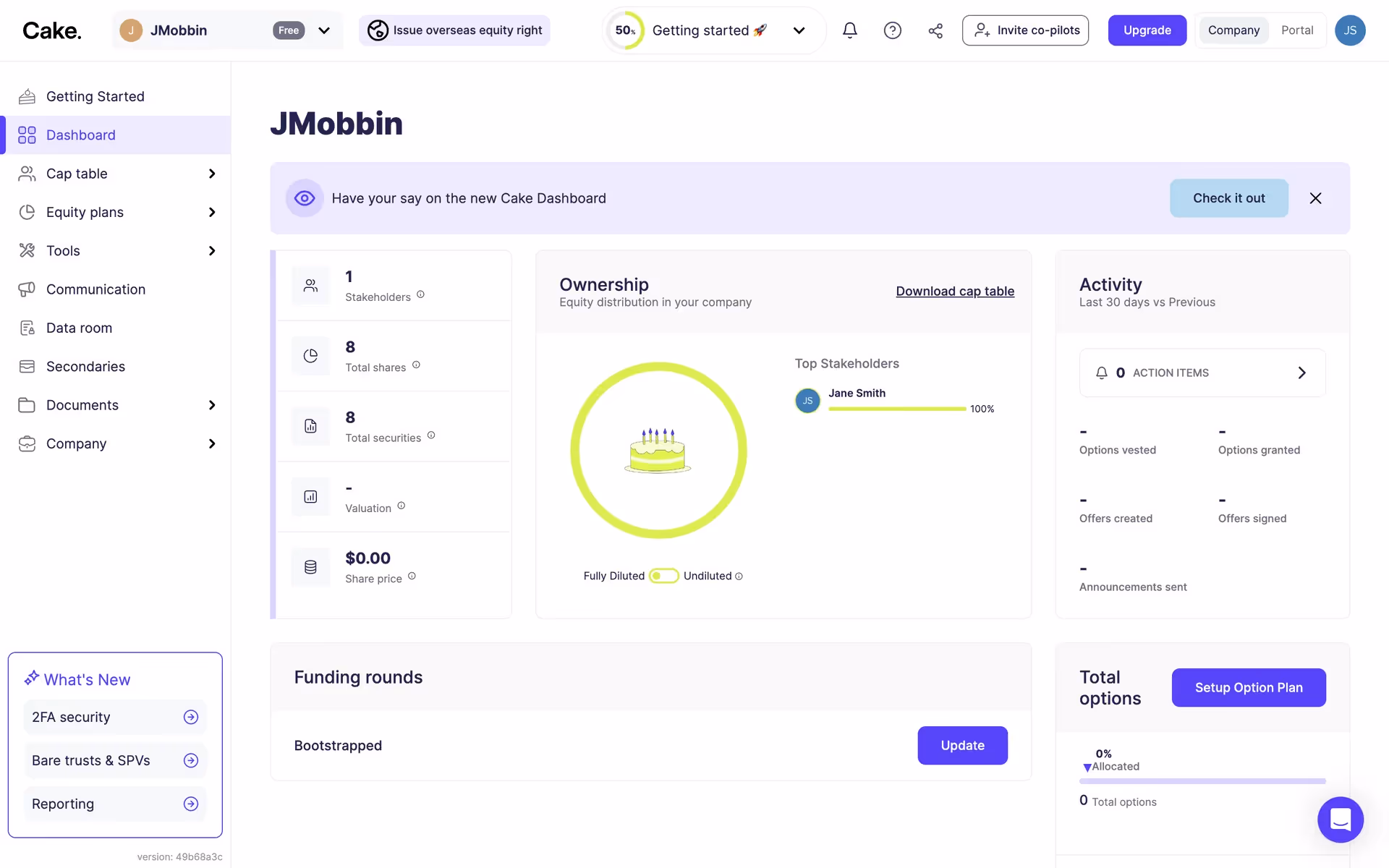
Task: Click the share icon in header
Action: tap(935, 30)
